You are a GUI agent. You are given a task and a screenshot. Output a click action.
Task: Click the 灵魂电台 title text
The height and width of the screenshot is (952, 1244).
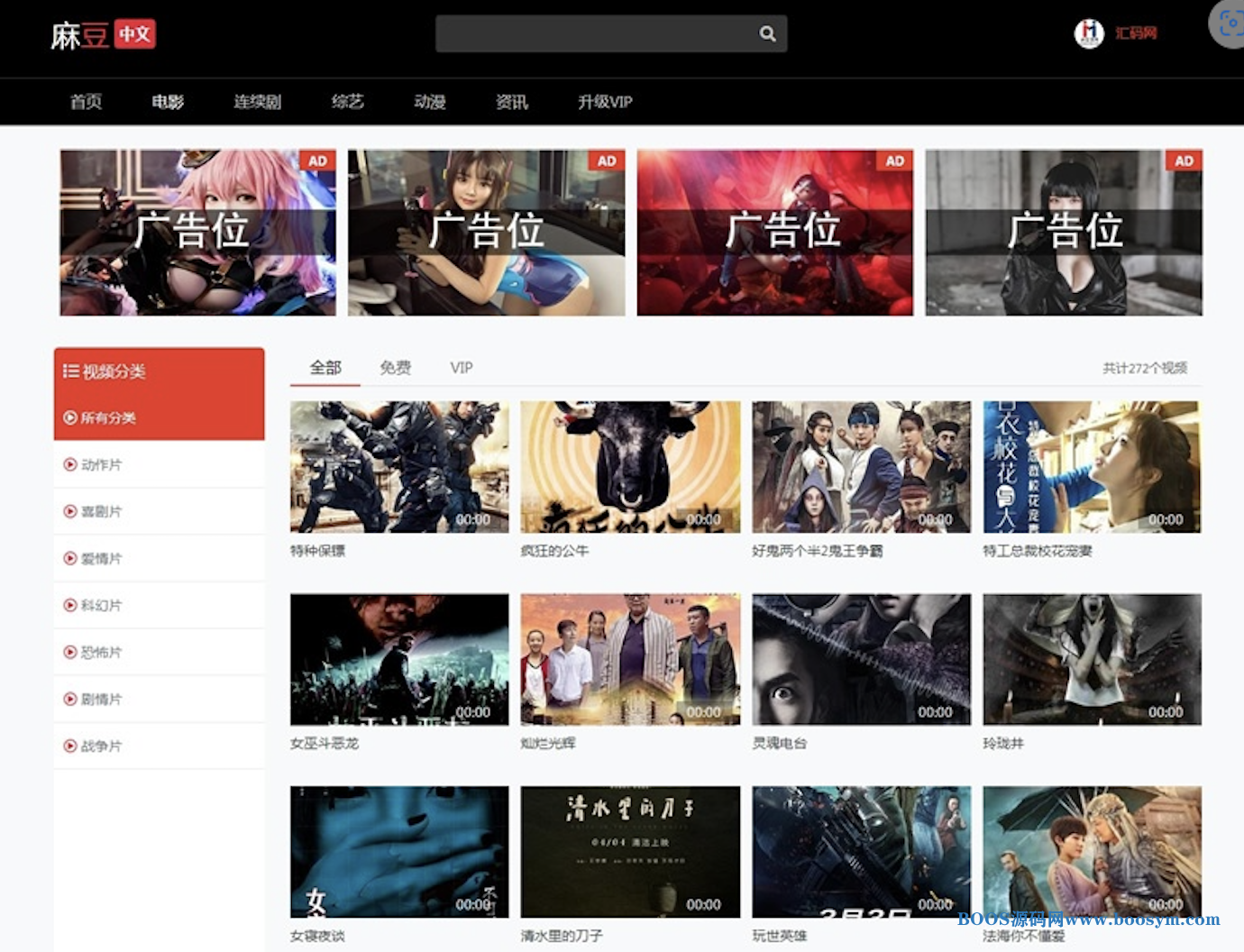point(780,743)
